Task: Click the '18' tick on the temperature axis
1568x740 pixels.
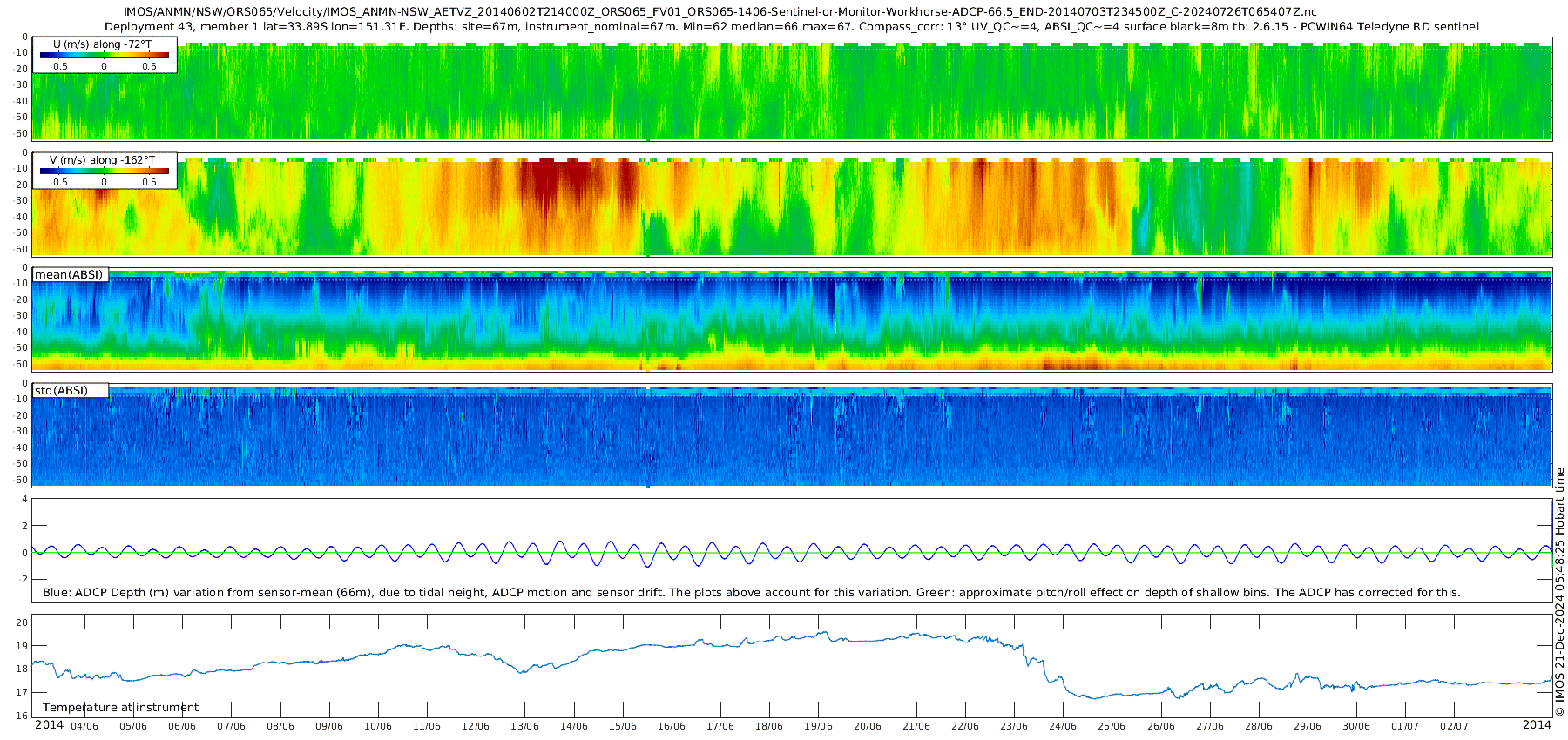Action: (x=23, y=669)
